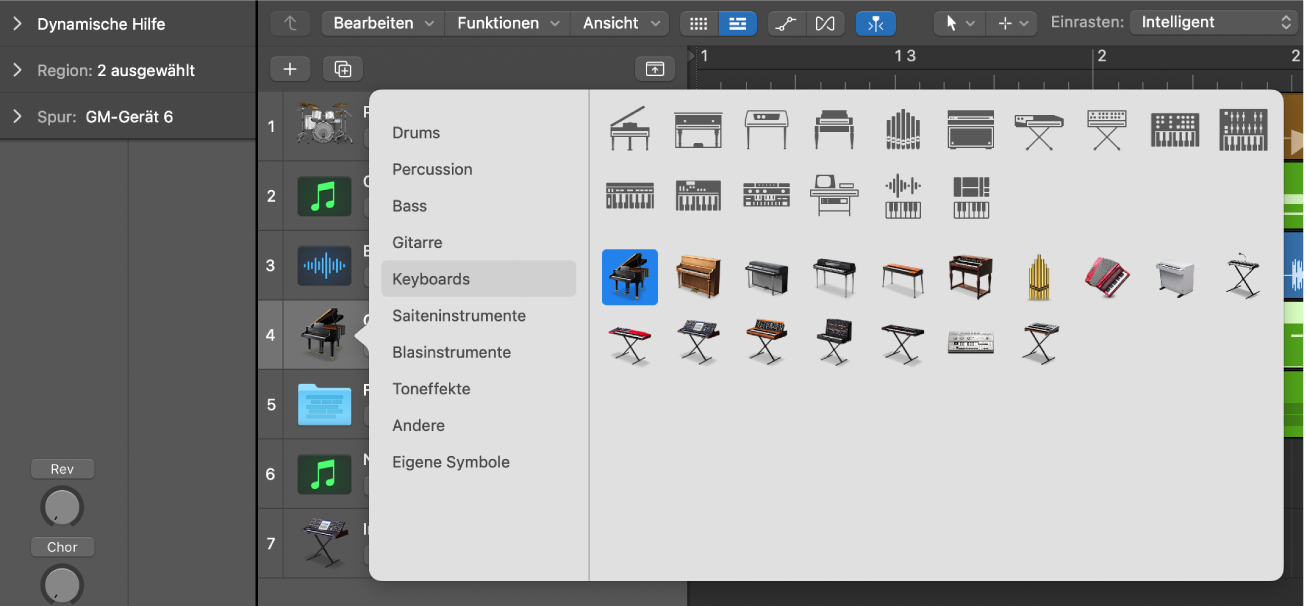Toggle the automation display button

click(x=787, y=23)
